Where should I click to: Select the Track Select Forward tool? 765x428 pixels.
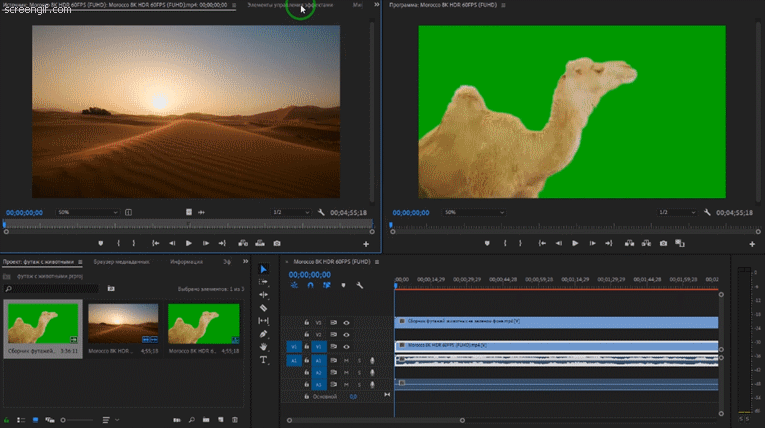pos(263,282)
